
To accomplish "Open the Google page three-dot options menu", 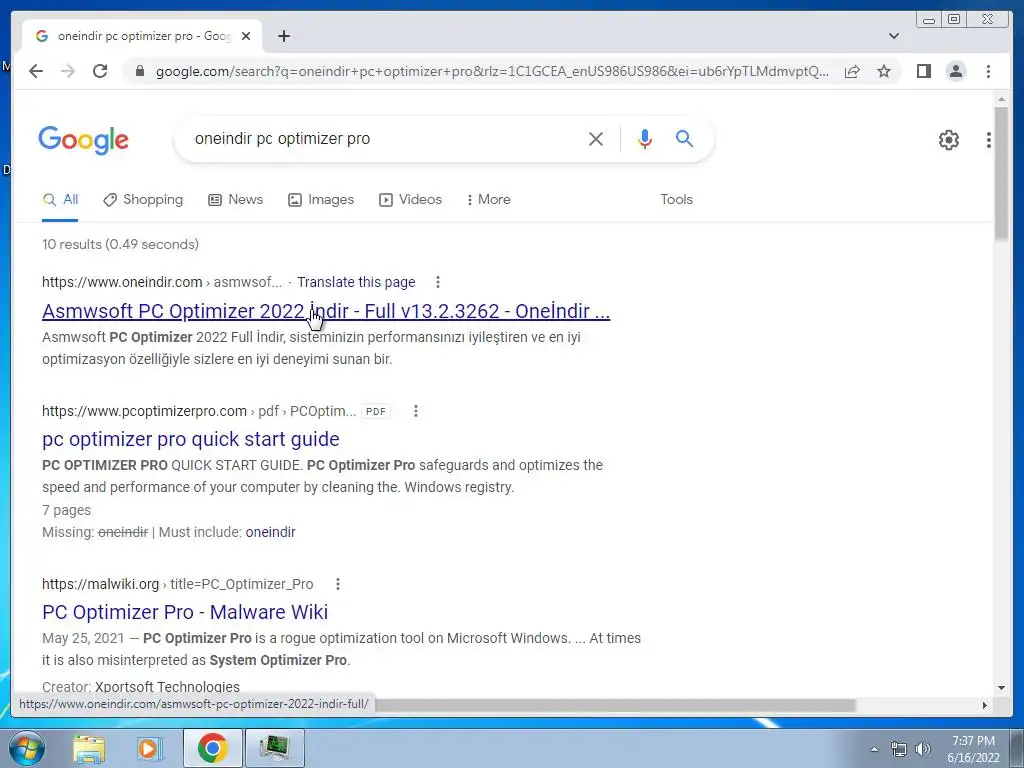I will coord(989,139).
